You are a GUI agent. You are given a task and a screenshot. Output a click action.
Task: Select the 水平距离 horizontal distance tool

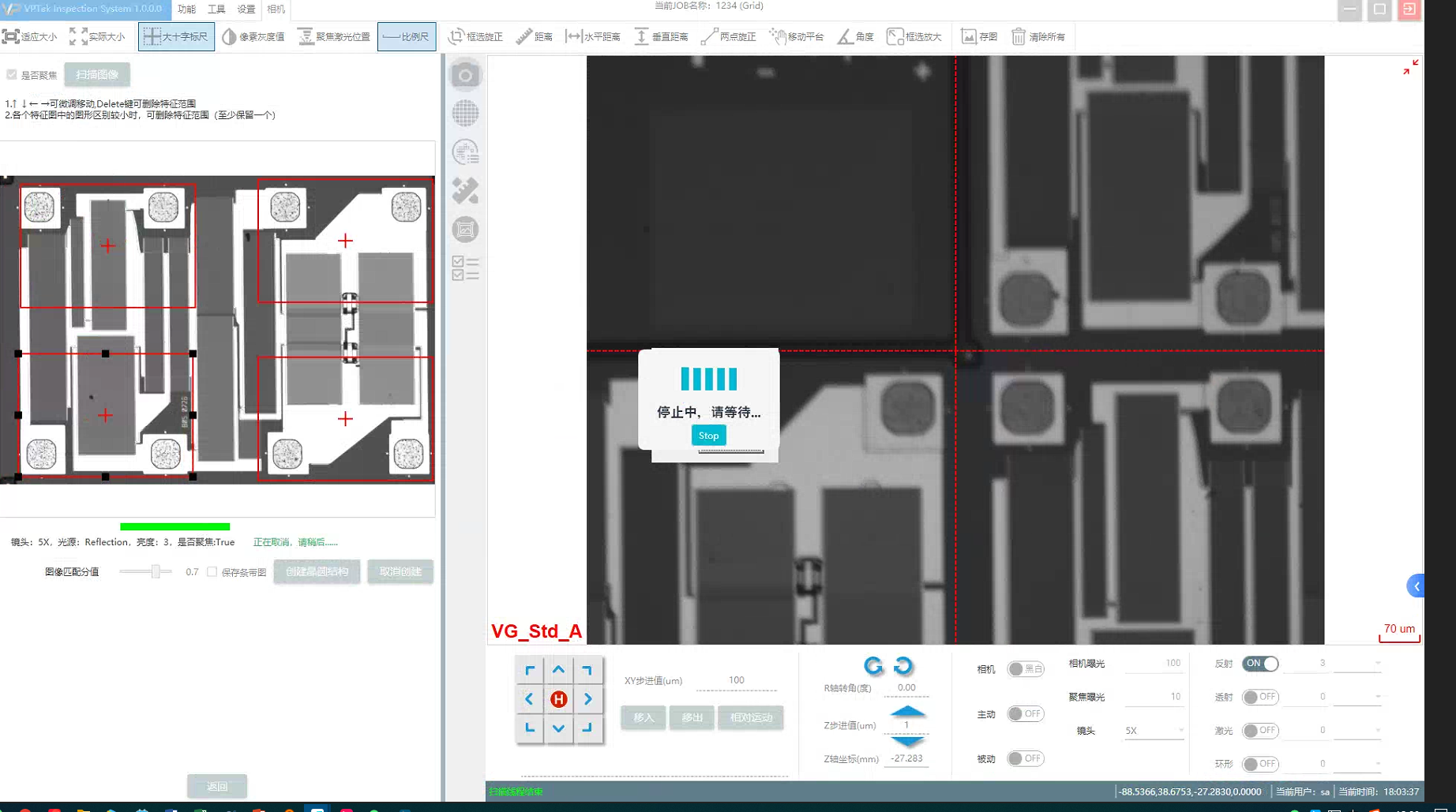pos(593,36)
